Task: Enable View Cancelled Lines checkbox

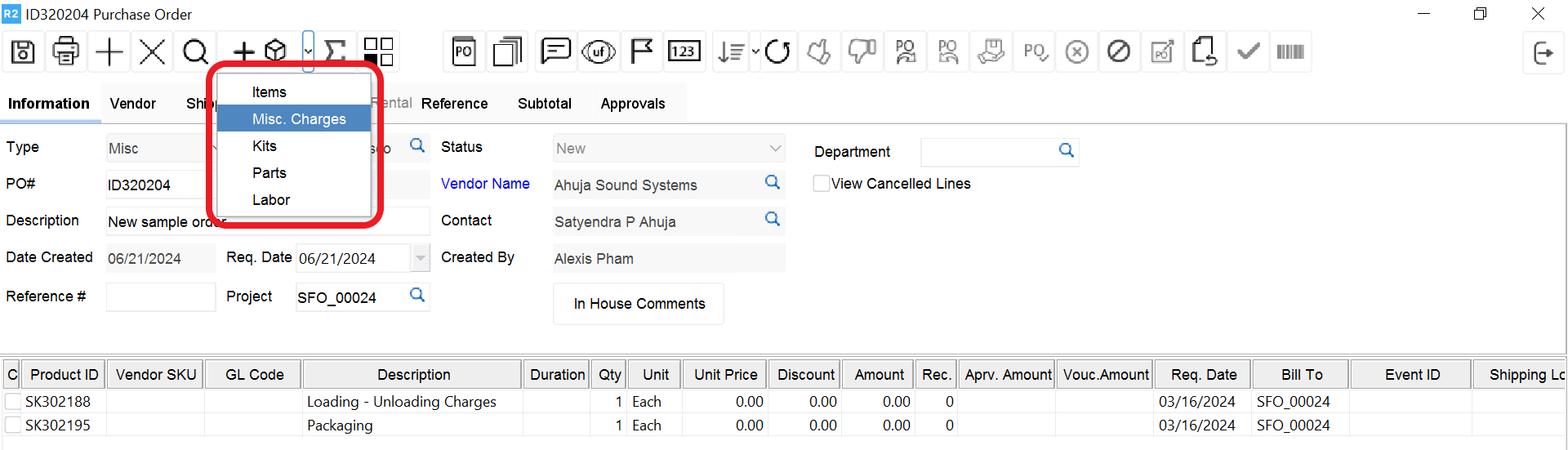Action: [822, 184]
